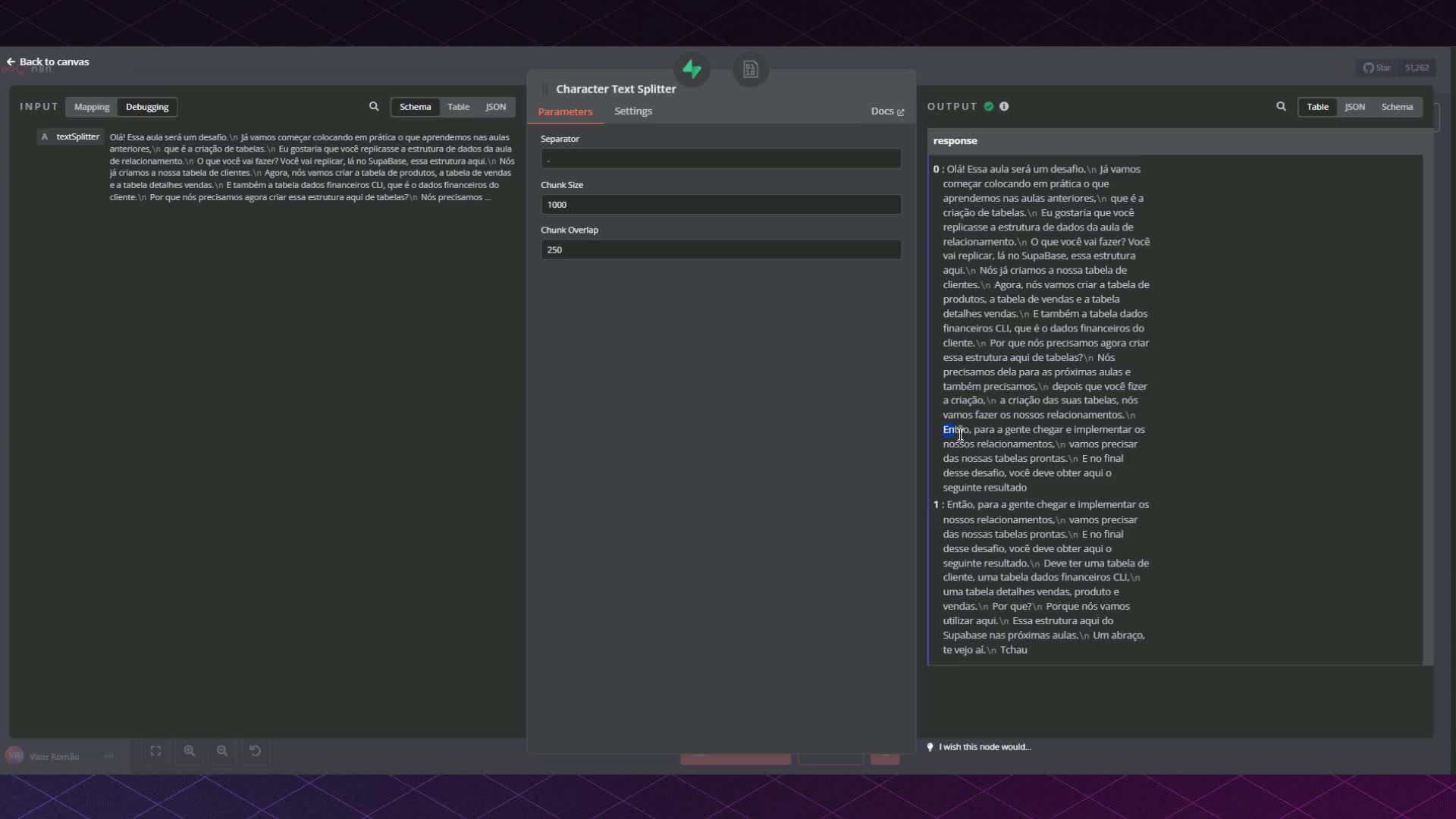The width and height of the screenshot is (1456, 819).
Task: Reset canvas zoom with the reset icon
Action: (x=255, y=751)
